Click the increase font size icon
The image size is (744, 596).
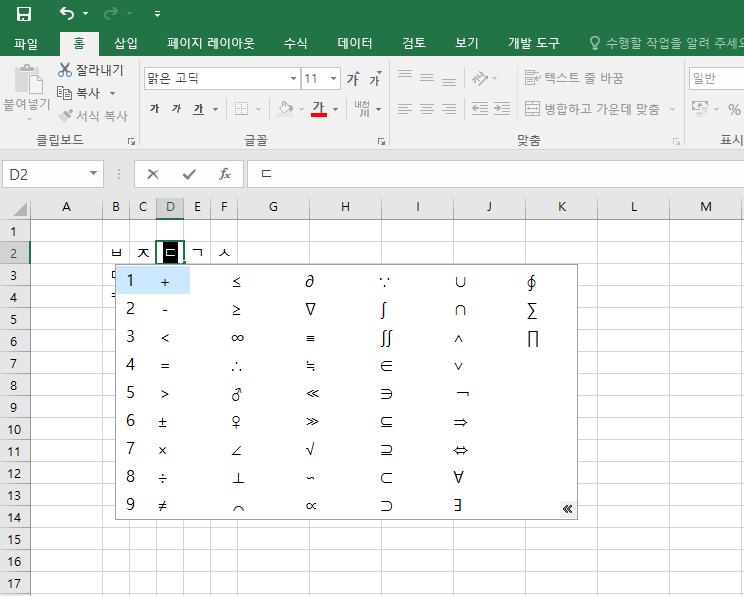pyautogui.click(x=353, y=78)
